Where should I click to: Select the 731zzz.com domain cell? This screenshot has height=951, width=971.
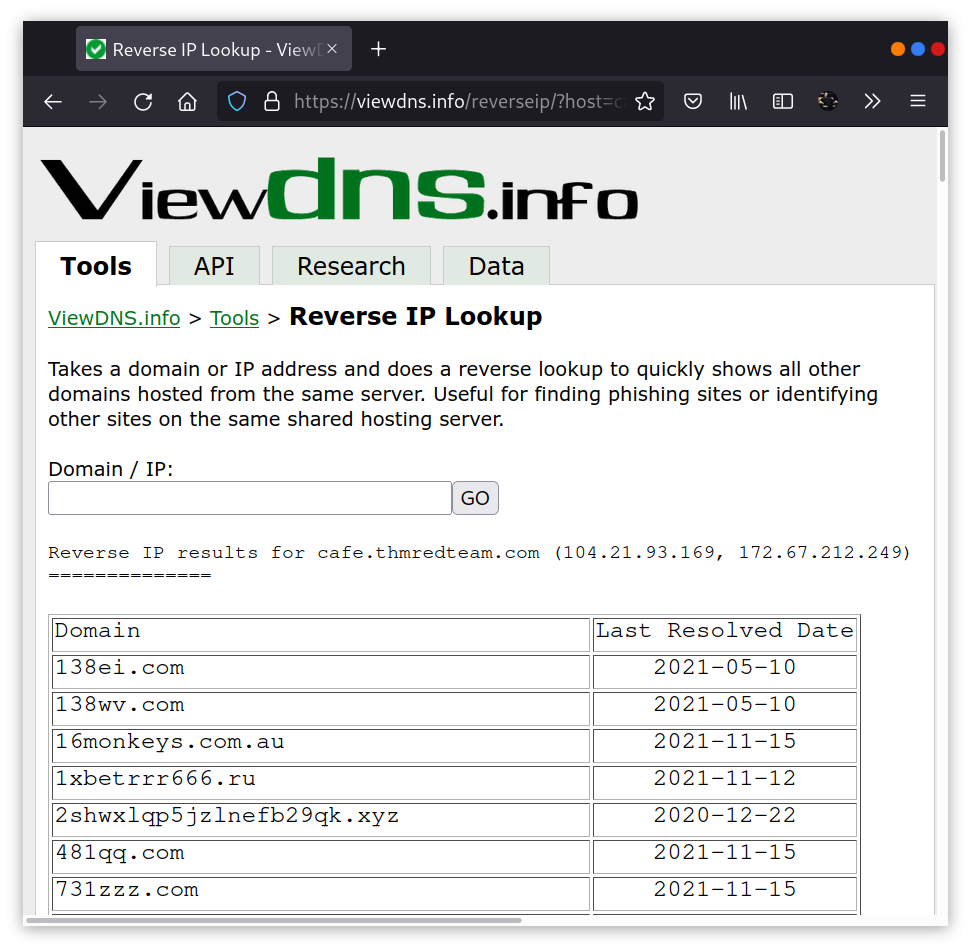(x=321, y=894)
